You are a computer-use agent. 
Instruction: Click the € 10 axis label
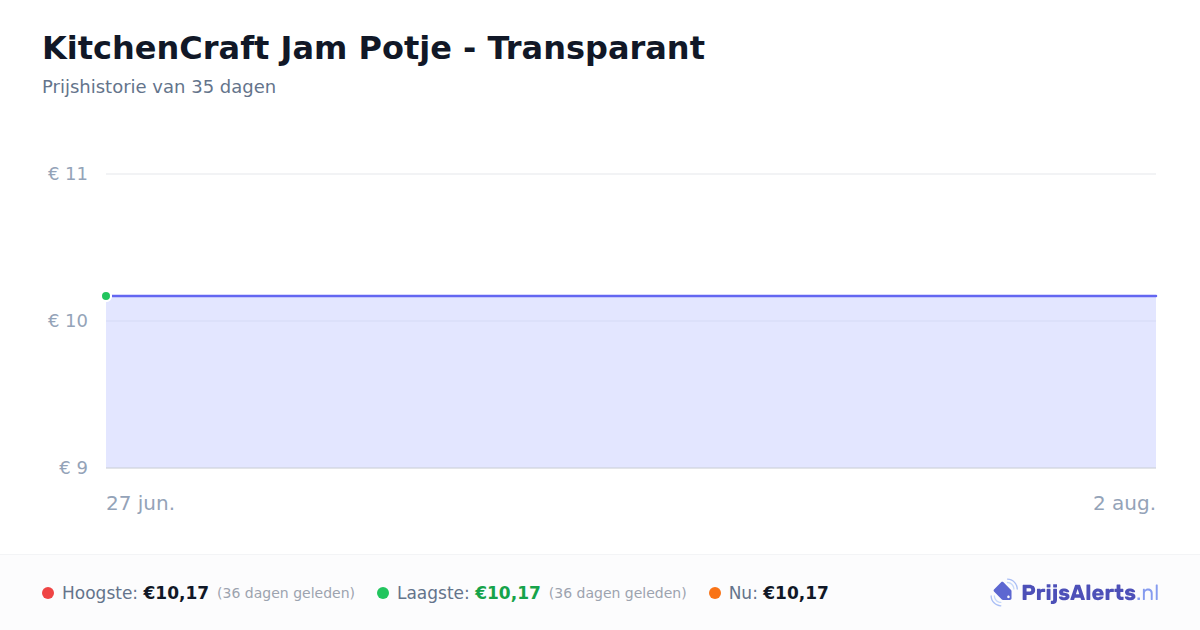67,321
